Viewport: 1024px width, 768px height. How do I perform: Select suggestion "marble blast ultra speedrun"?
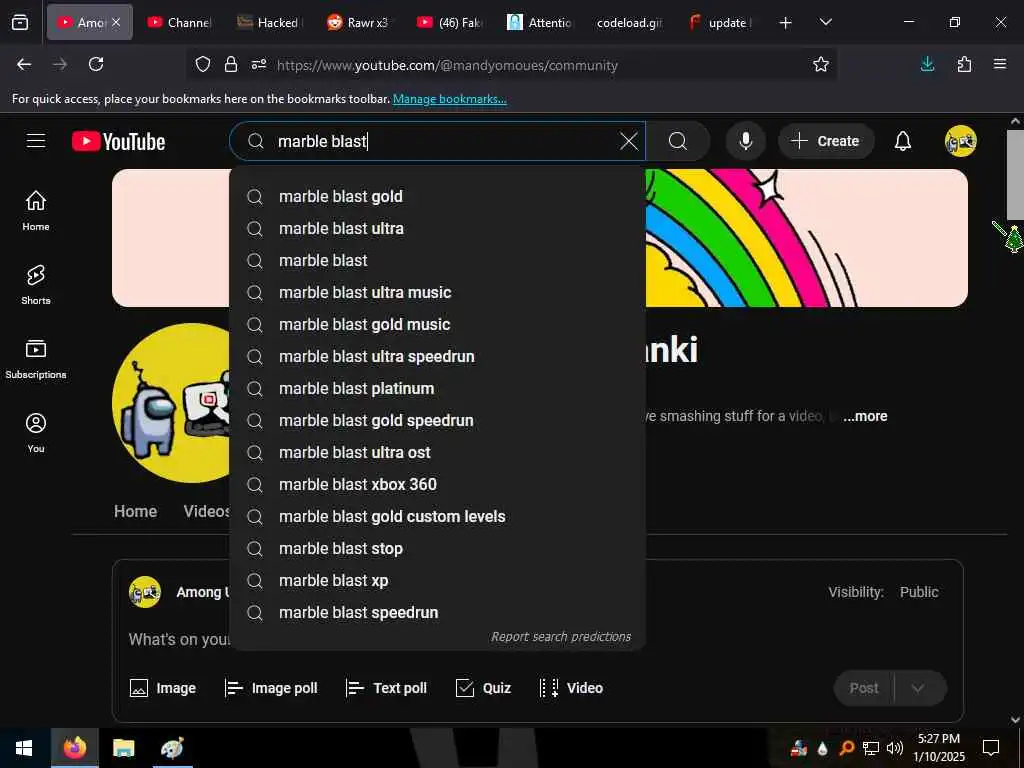(438, 357)
